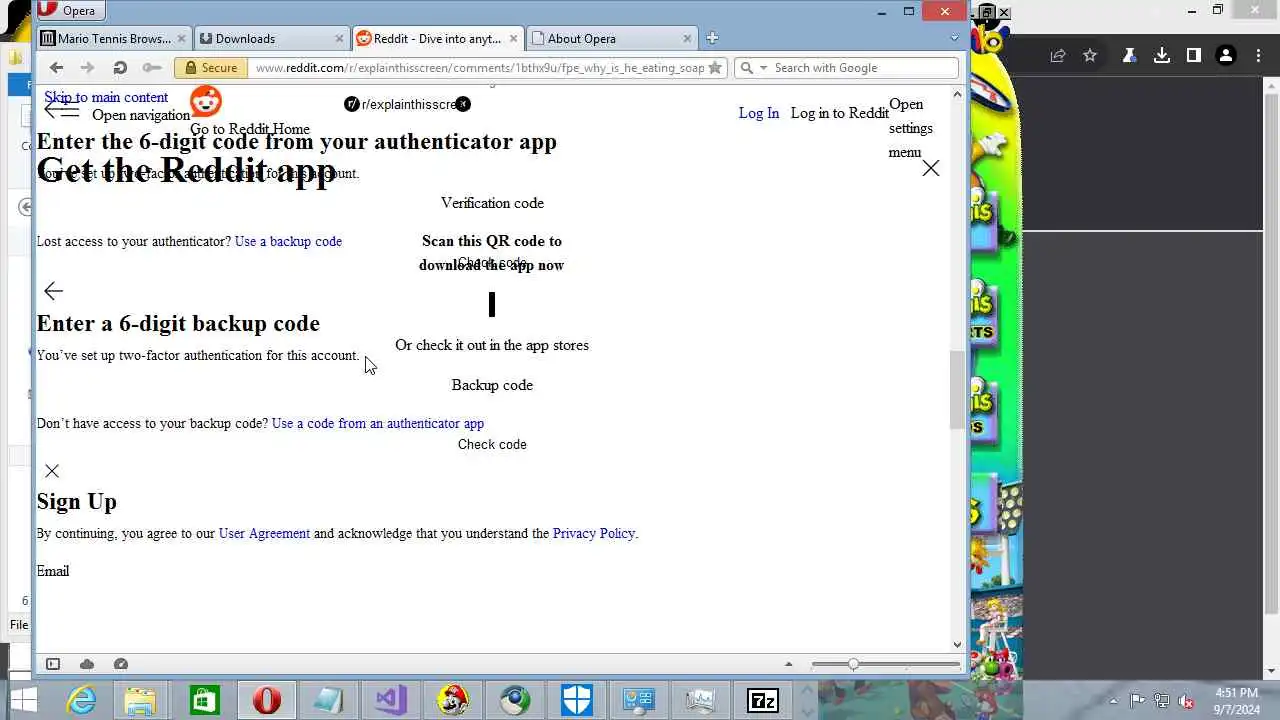The height and width of the screenshot is (720, 1280).
Task: Open File Explorer from the taskbar
Action: (141, 700)
